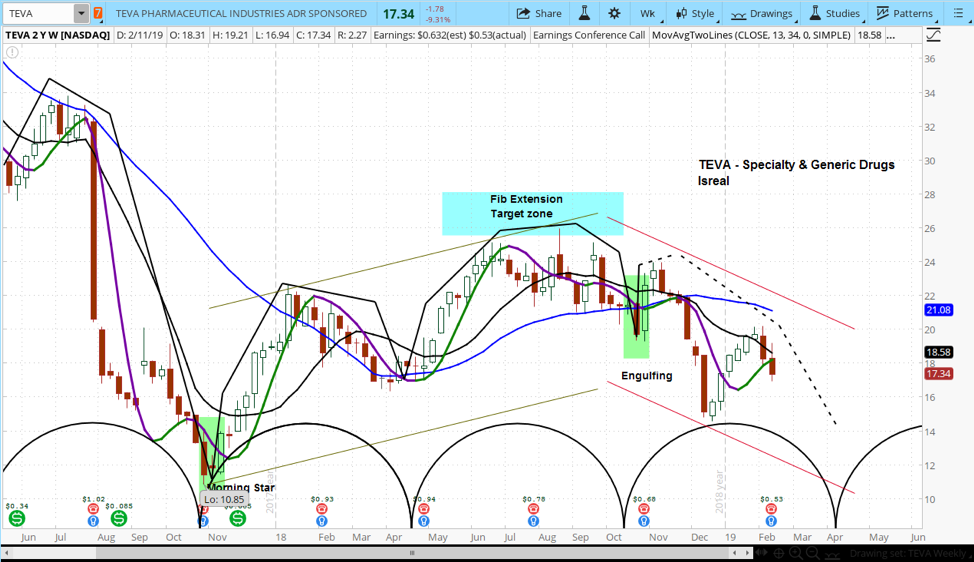Click the 17.34 last price in header
The height and width of the screenshot is (562, 974).
[399, 13]
